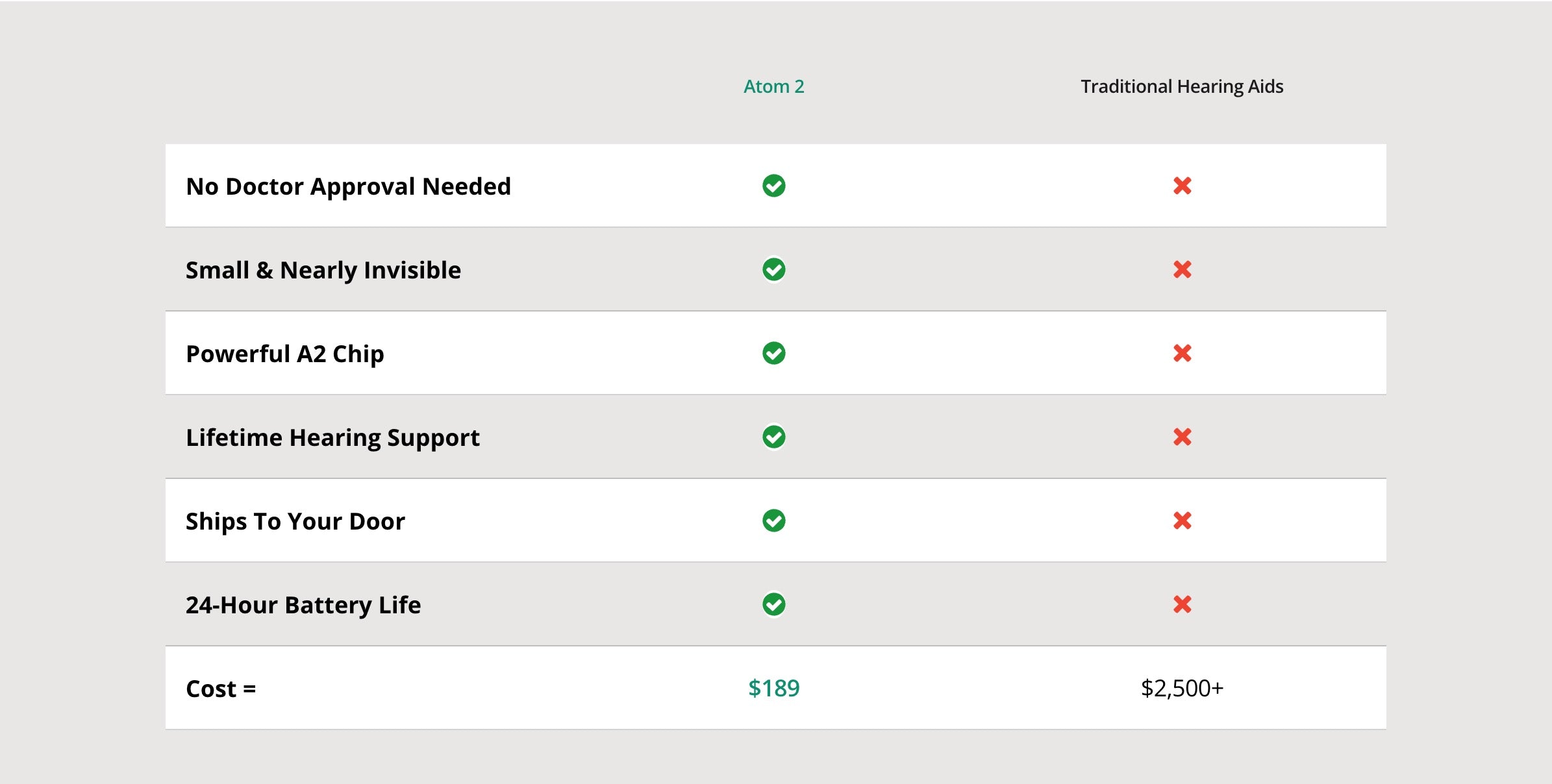Click the $189 Atom 2 price
The image size is (1552, 784).
pyautogui.click(x=773, y=688)
